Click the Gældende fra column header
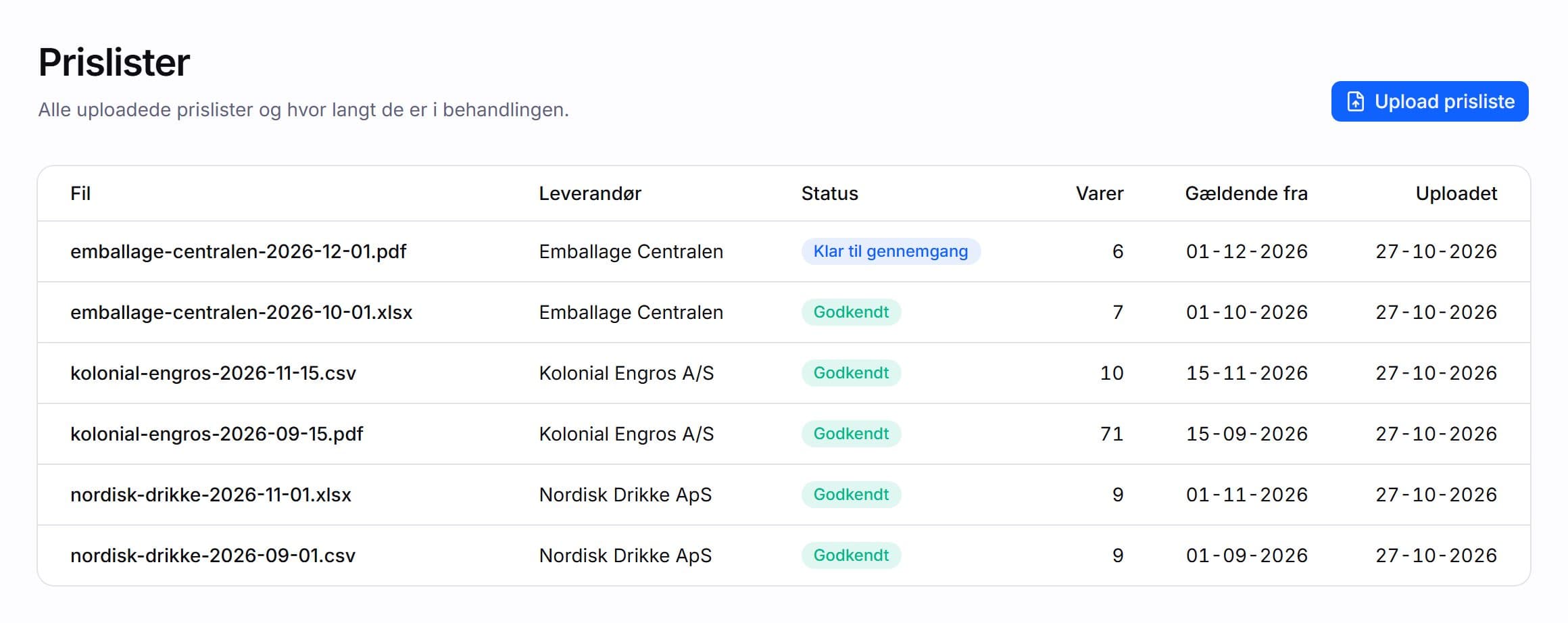This screenshot has width=1568, height=623. pos(1246,194)
